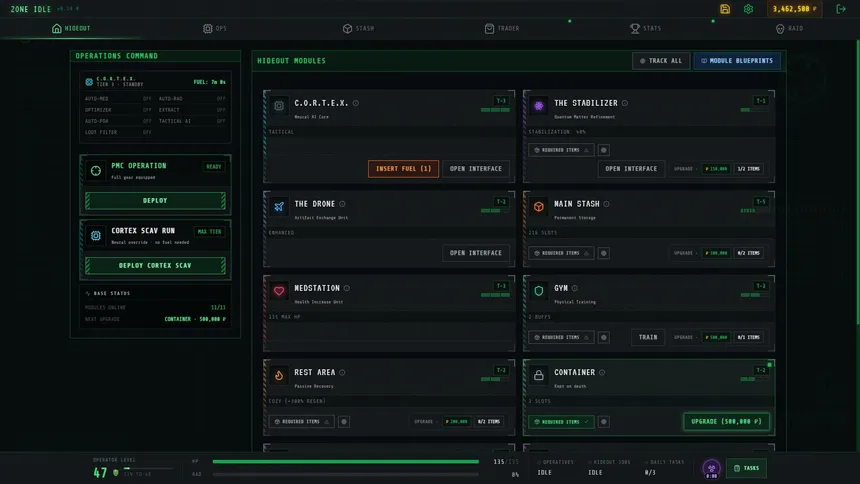This screenshot has height=484, width=860.
Task: Click the operator level XP bar
Action: click(148, 468)
